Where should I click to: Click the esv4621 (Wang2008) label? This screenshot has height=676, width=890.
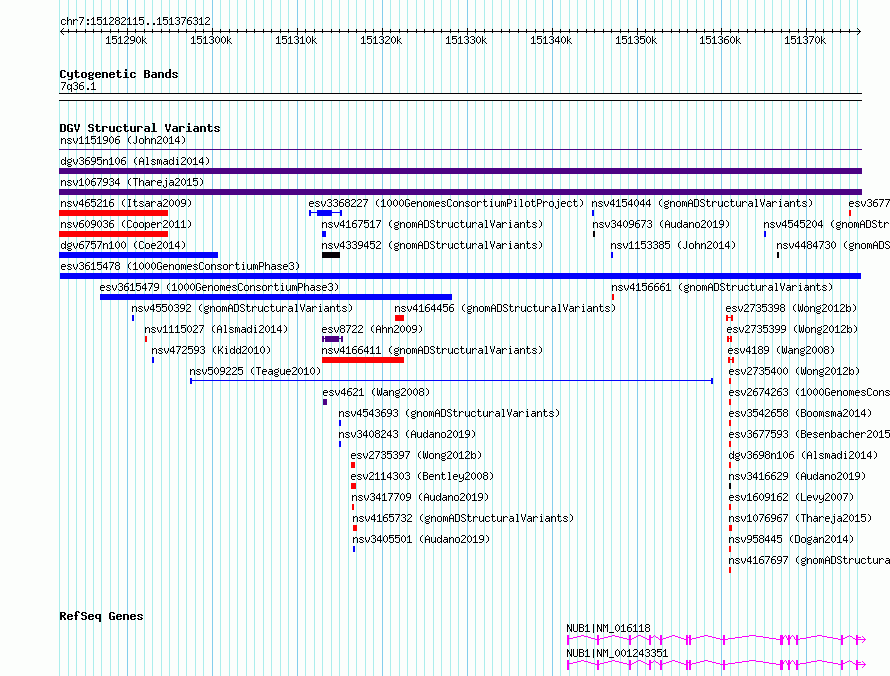[376, 392]
